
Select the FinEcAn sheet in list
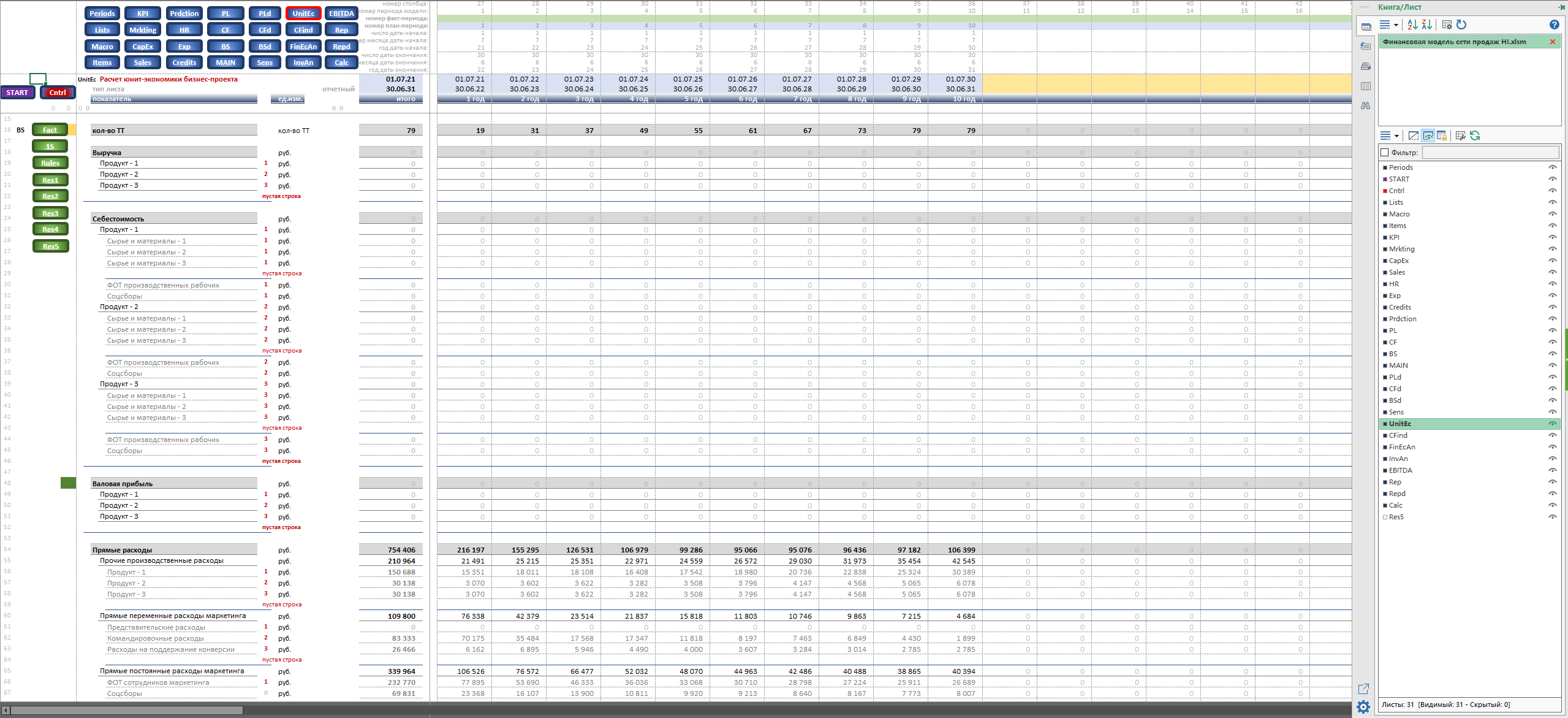[1401, 447]
